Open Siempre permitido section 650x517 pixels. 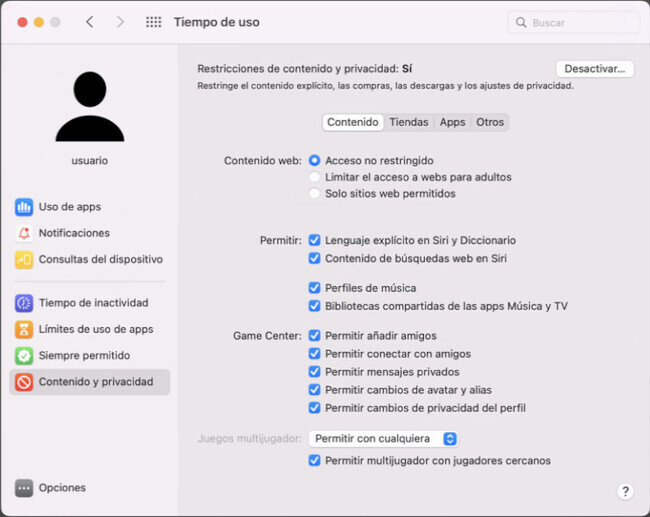(84, 355)
